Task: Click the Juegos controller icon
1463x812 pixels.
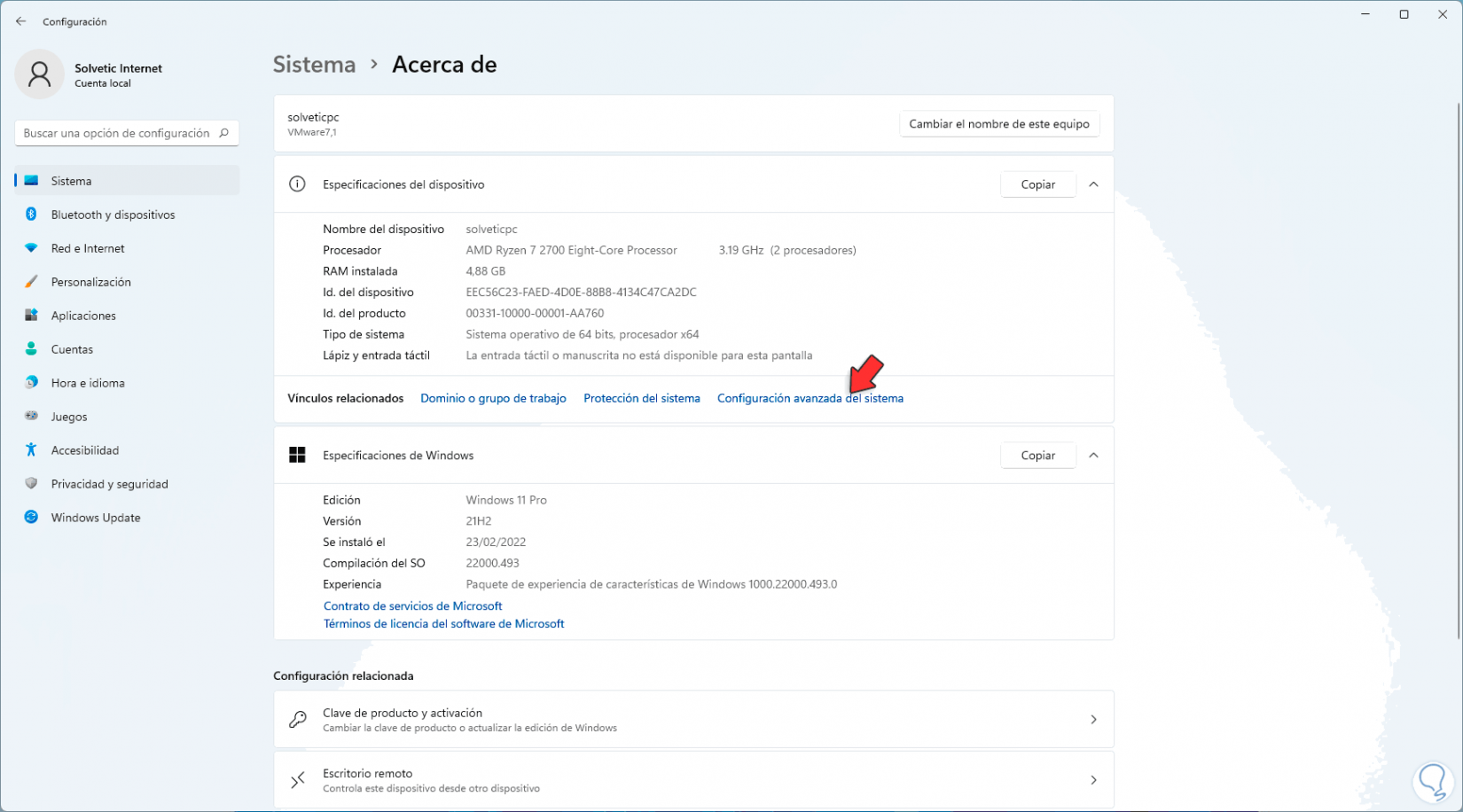Action: (x=32, y=417)
